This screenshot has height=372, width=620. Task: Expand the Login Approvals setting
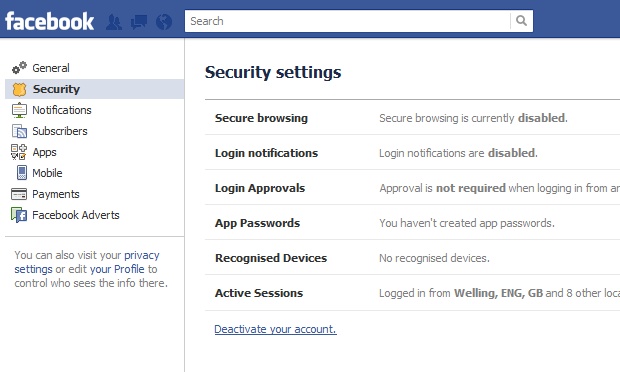tap(412, 188)
